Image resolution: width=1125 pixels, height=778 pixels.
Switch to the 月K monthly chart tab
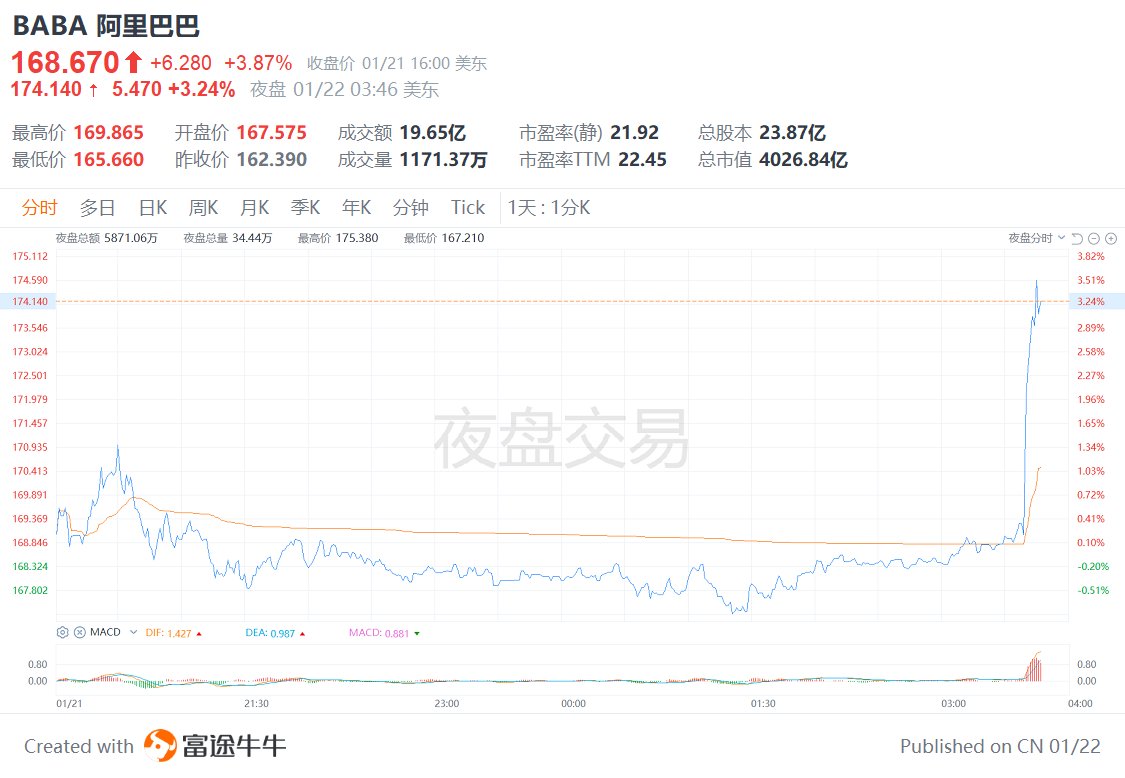[254, 207]
